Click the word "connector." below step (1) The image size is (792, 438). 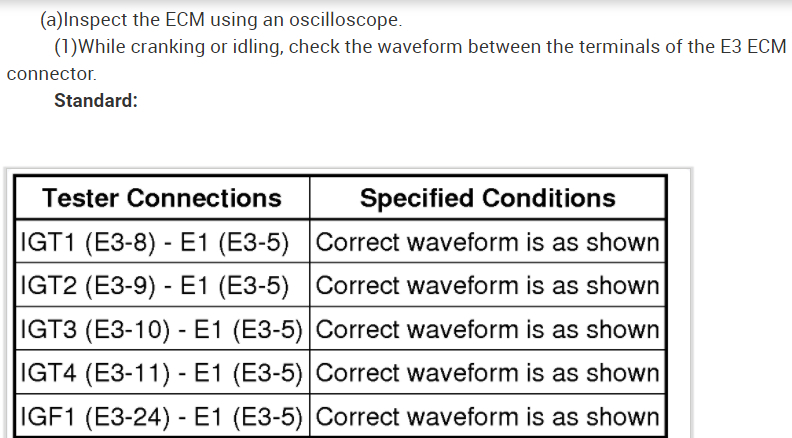(x=51, y=74)
